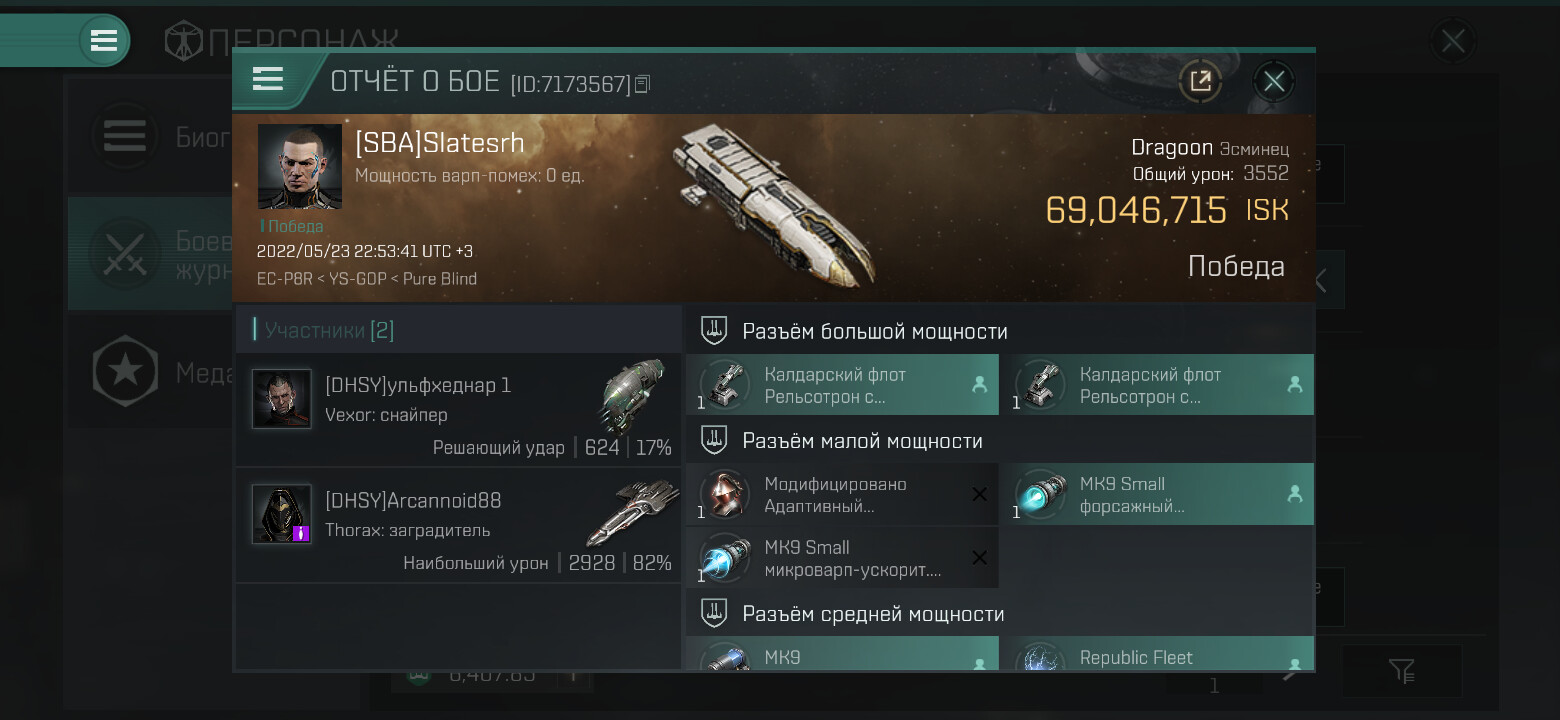Click the МК9 Small микроварп-ускорит. module
The height and width of the screenshot is (720, 1560).
[842, 558]
